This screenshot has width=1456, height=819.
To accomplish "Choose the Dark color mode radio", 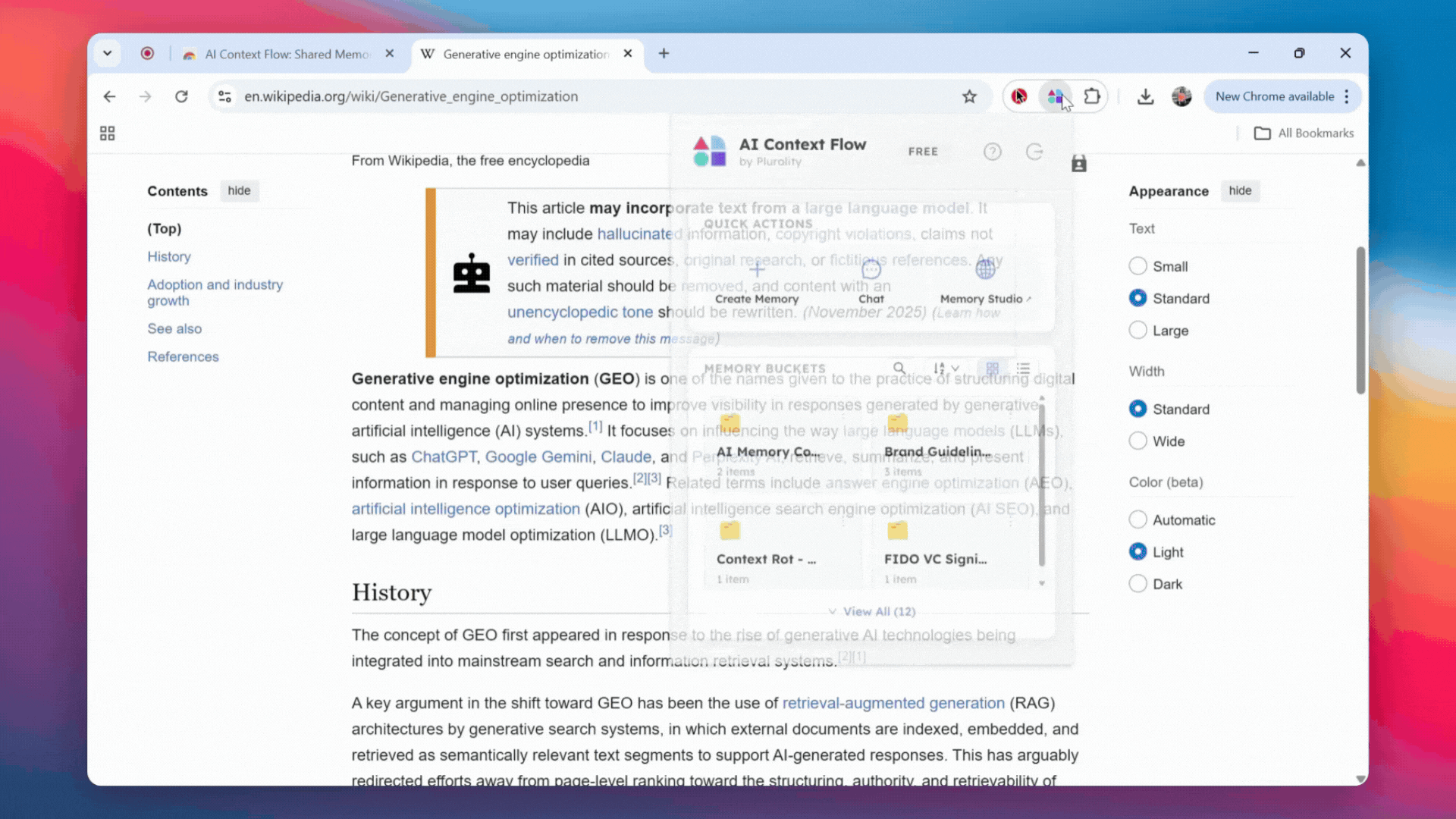I will (x=1137, y=584).
